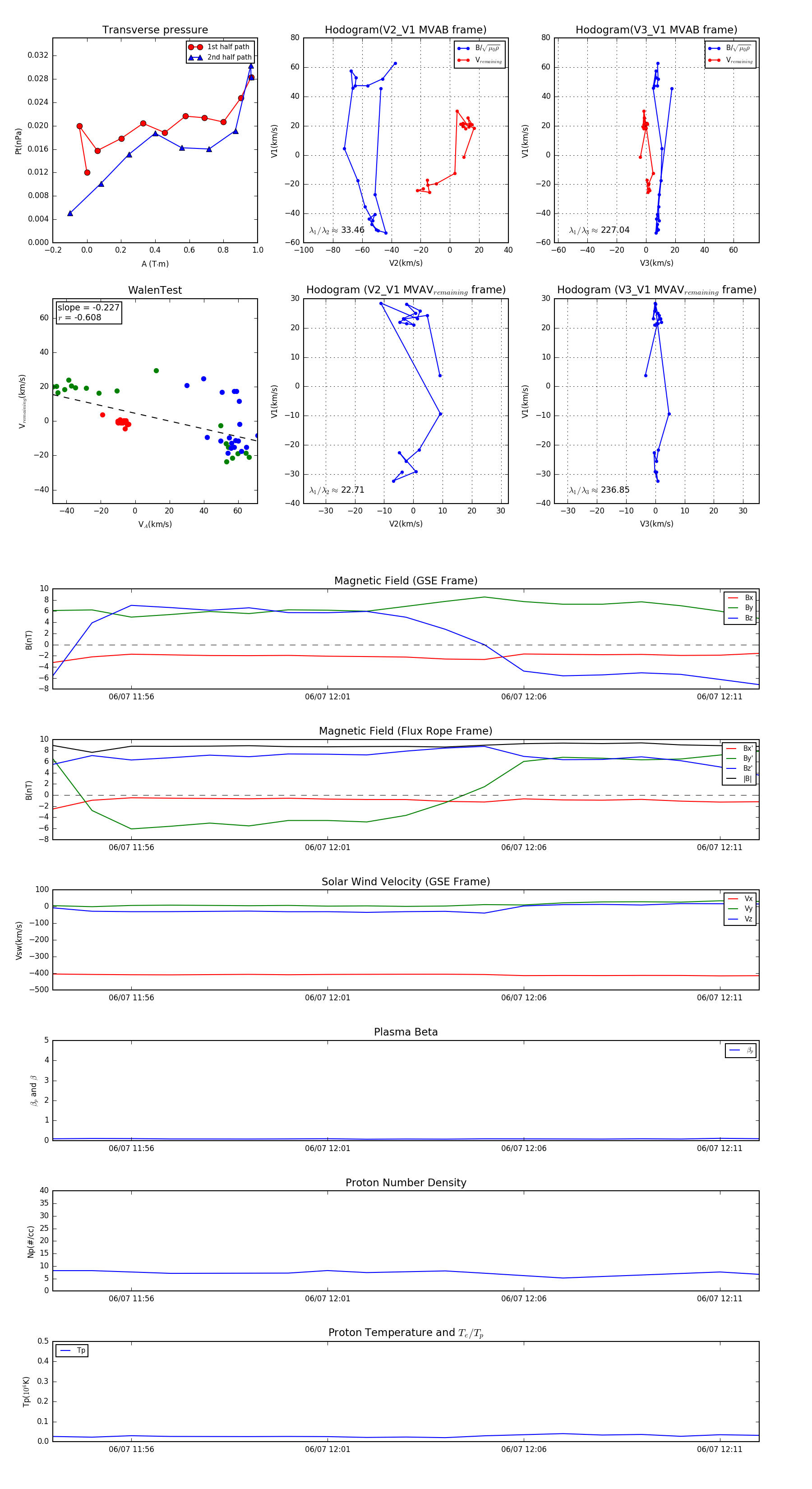
Task: Click "06/07 12:01" tick under Magnetic Field GSE plot
Action: point(327,697)
